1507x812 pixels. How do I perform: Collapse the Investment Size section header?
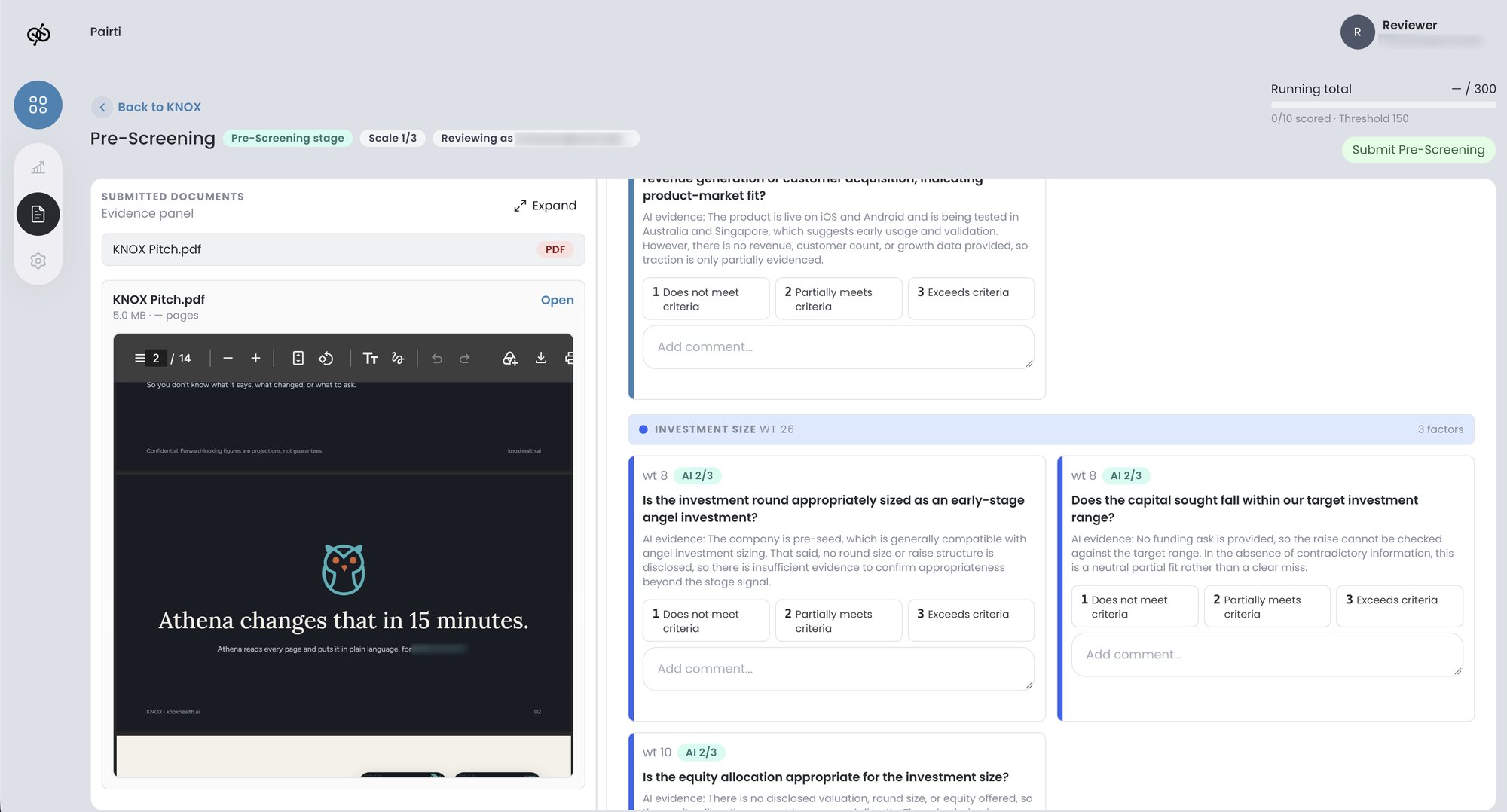(1051, 429)
